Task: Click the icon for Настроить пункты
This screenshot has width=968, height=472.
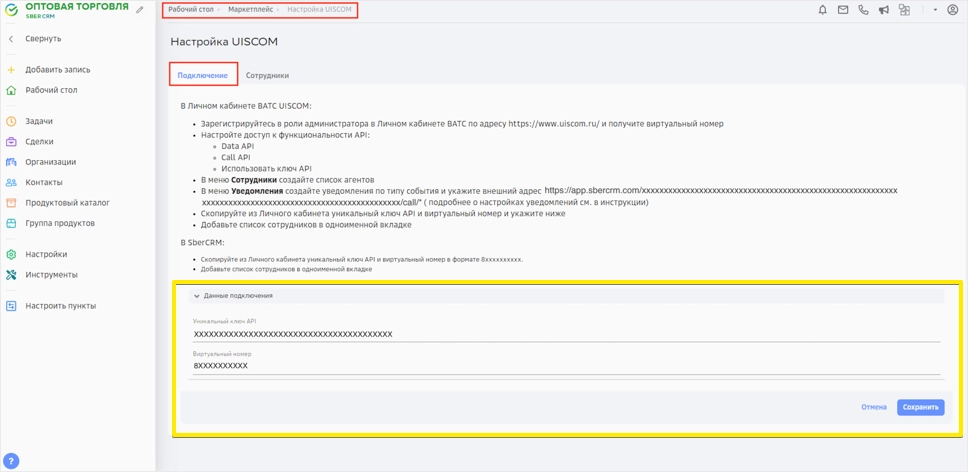Action: pyautogui.click(x=10, y=306)
